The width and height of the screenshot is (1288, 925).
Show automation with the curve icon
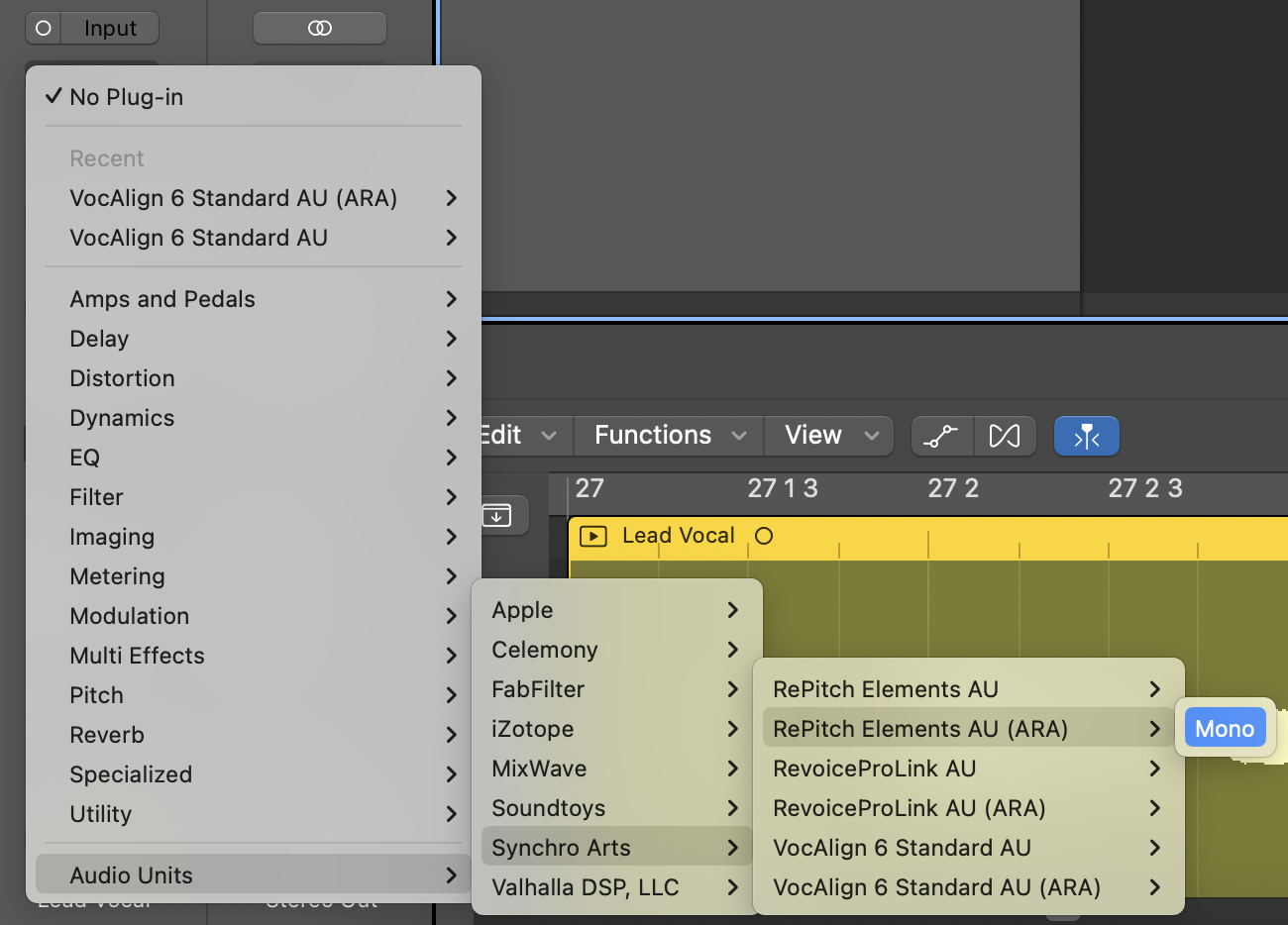(941, 436)
